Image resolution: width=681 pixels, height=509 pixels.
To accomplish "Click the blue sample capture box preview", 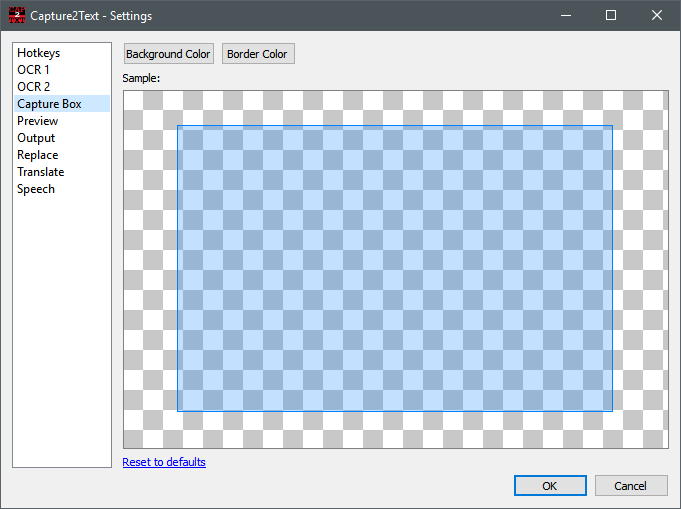I will click(x=395, y=268).
